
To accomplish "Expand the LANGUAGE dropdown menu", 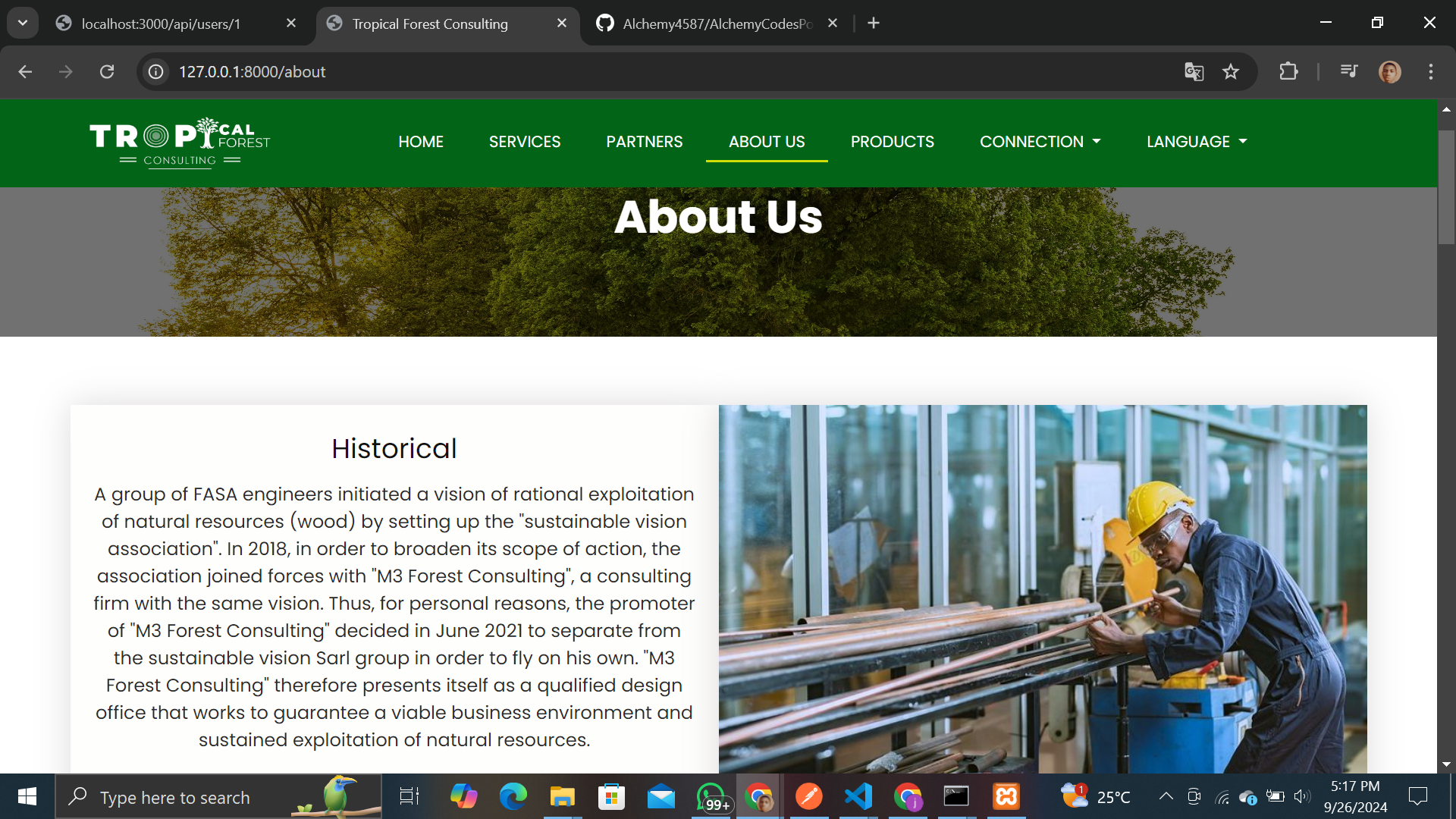I will click(x=1196, y=142).
